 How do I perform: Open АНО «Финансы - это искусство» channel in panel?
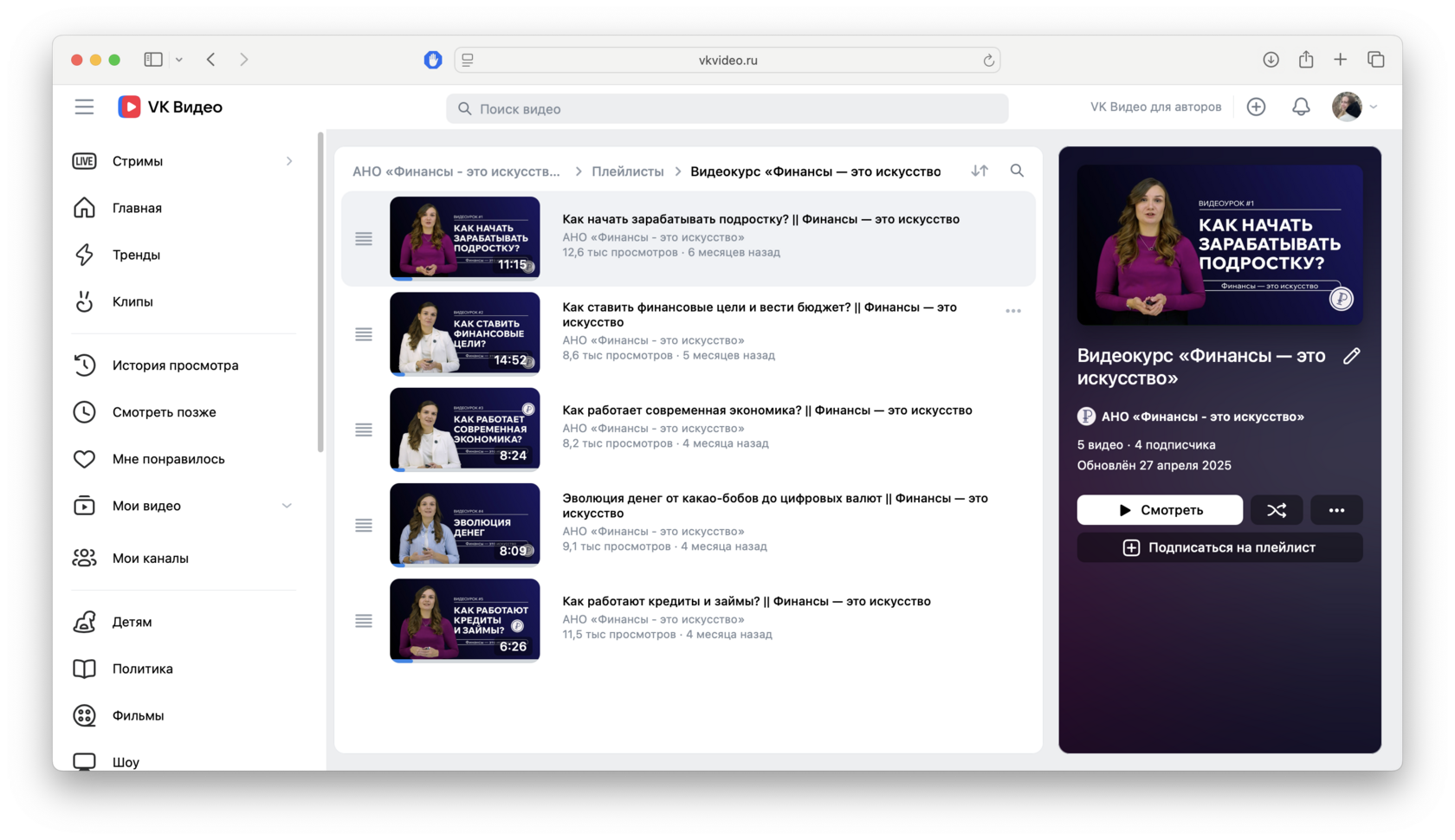(x=1191, y=417)
